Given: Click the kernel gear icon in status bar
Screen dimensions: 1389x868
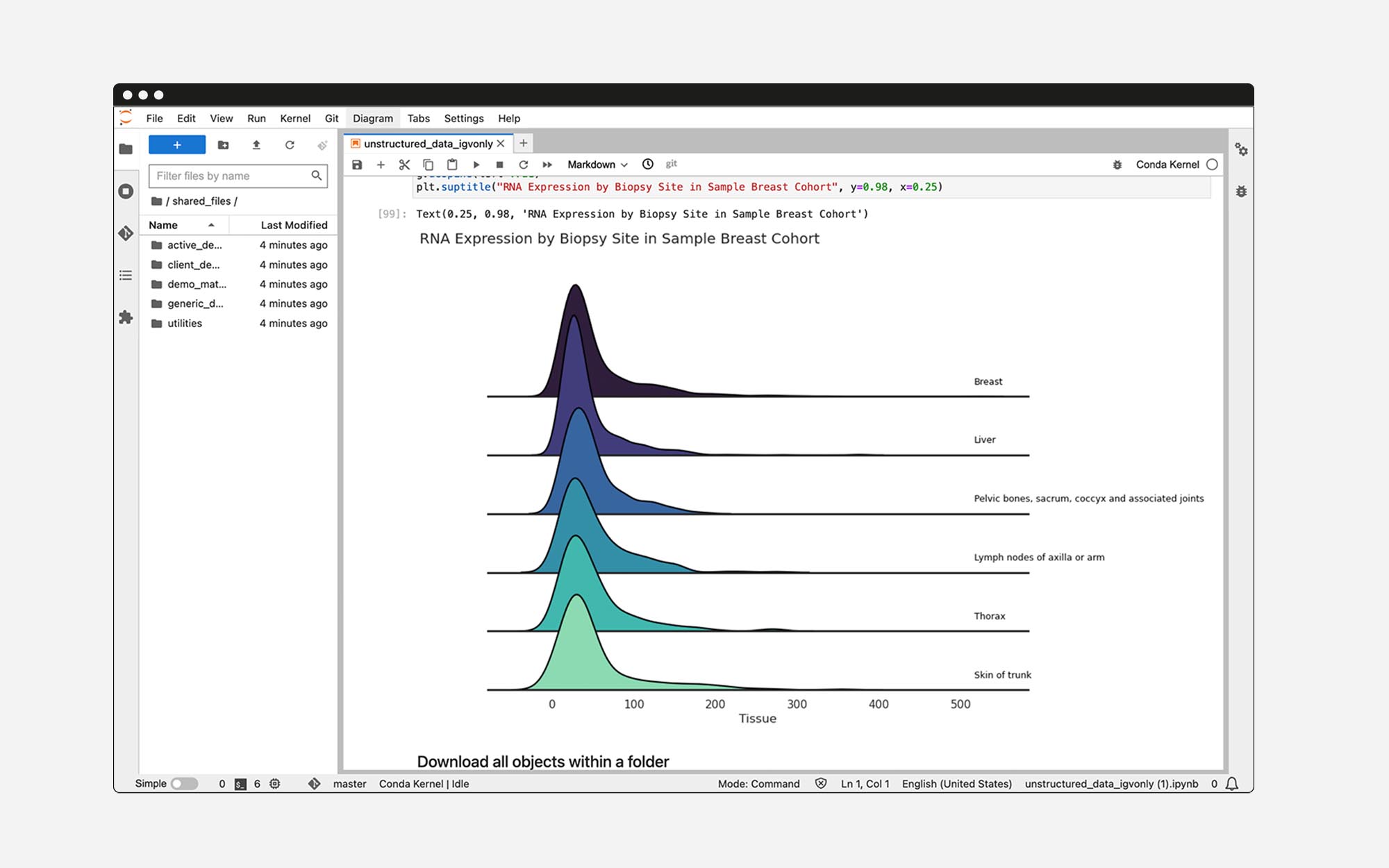Looking at the screenshot, I should [275, 783].
